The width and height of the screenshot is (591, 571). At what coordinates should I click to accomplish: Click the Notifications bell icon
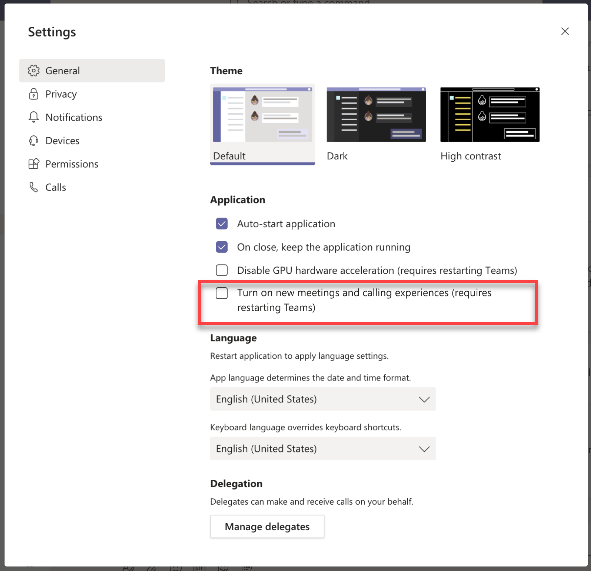coord(34,117)
